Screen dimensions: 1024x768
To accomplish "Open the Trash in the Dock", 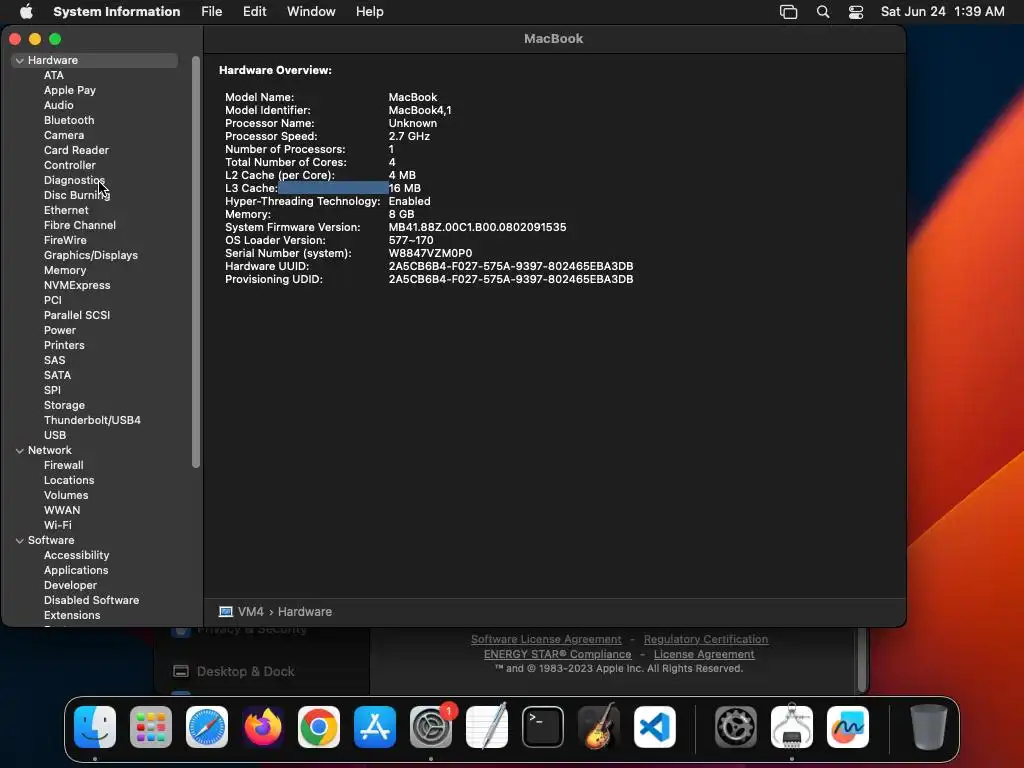I will click(x=928, y=727).
